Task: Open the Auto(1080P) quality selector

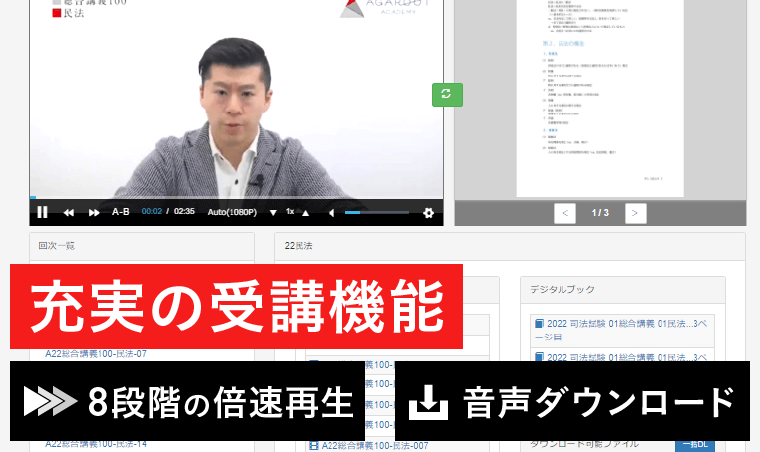Action: click(x=232, y=212)
